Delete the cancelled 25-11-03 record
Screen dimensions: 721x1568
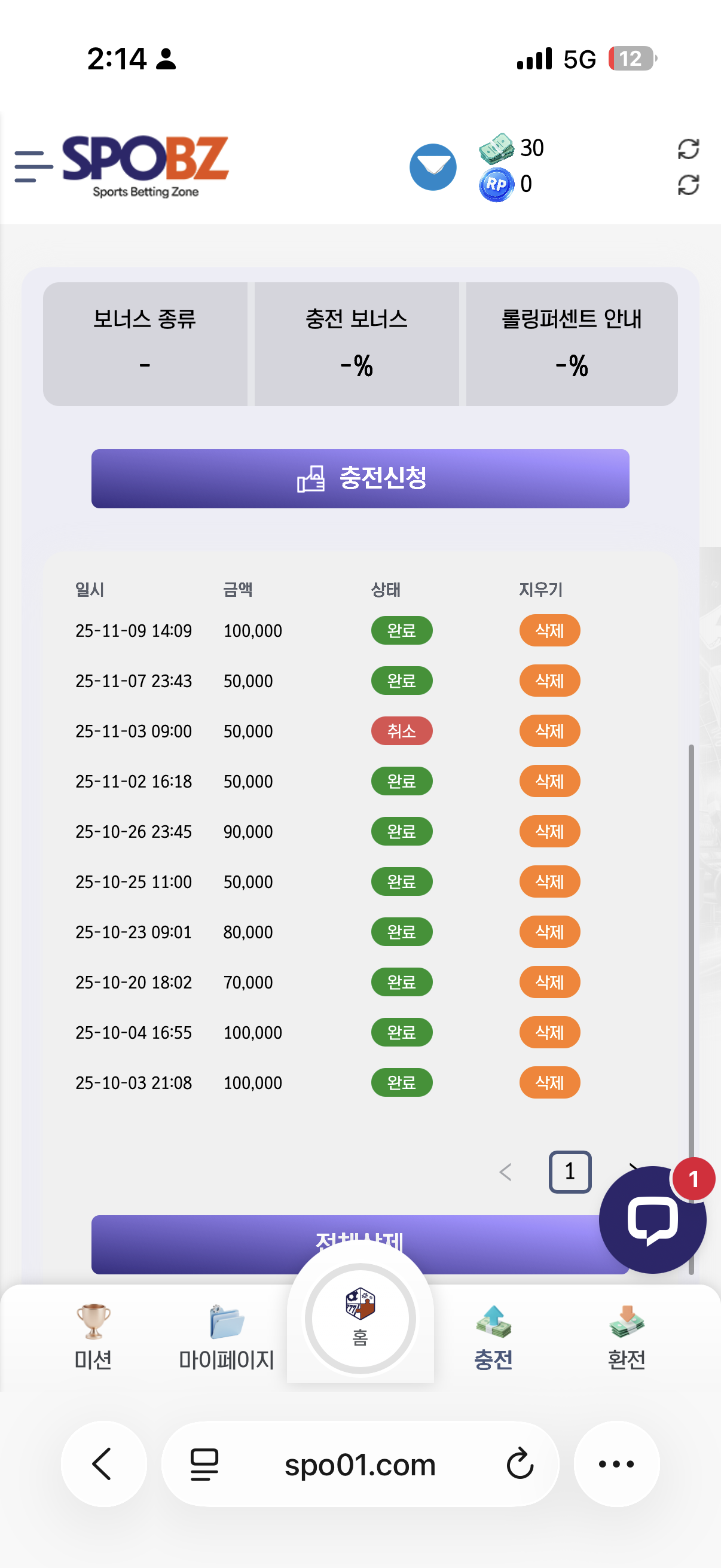(x=549, y=731)
